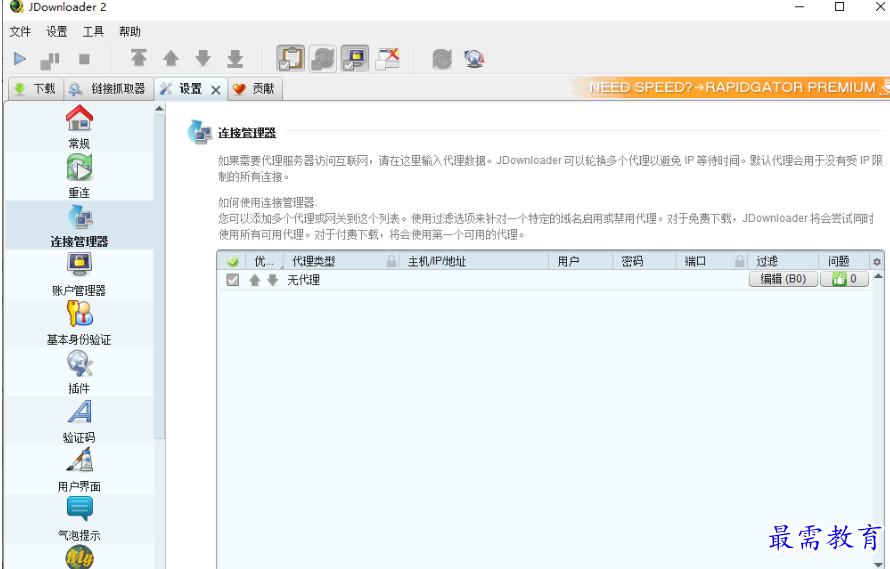Click the thumbs-up 0 problems button
The image size is (890, 569).
pyautogui.click(x=845, y=279)
